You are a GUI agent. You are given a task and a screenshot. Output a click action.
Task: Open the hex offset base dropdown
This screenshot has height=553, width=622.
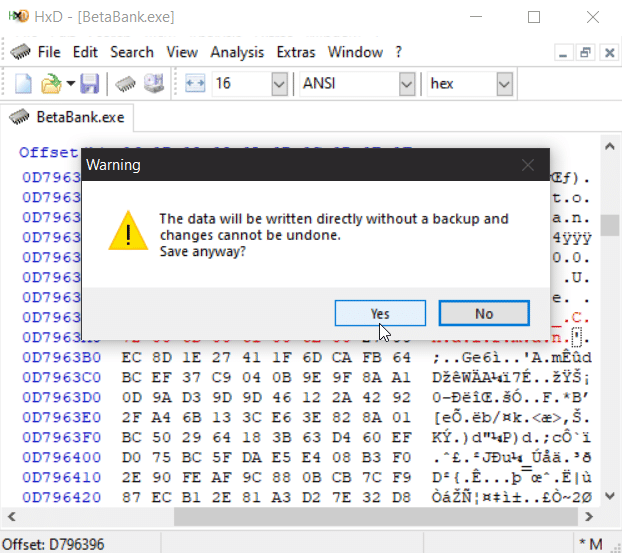[503, 84]
